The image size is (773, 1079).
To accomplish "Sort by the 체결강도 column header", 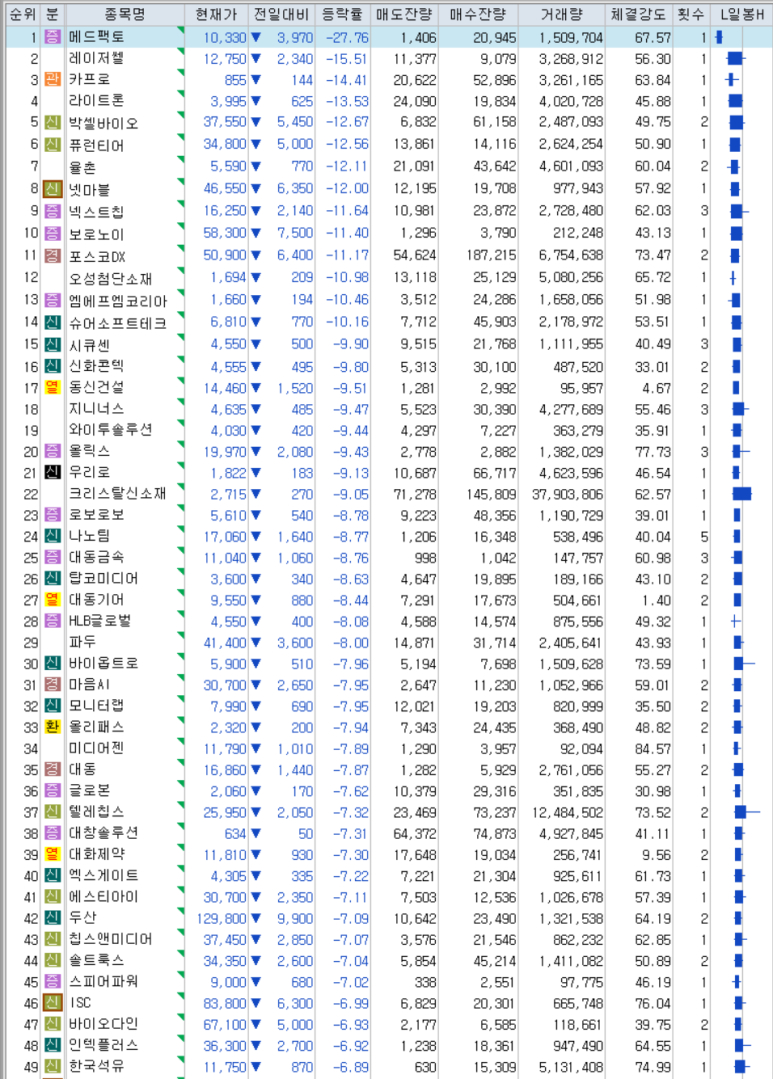I will [639, 14].
